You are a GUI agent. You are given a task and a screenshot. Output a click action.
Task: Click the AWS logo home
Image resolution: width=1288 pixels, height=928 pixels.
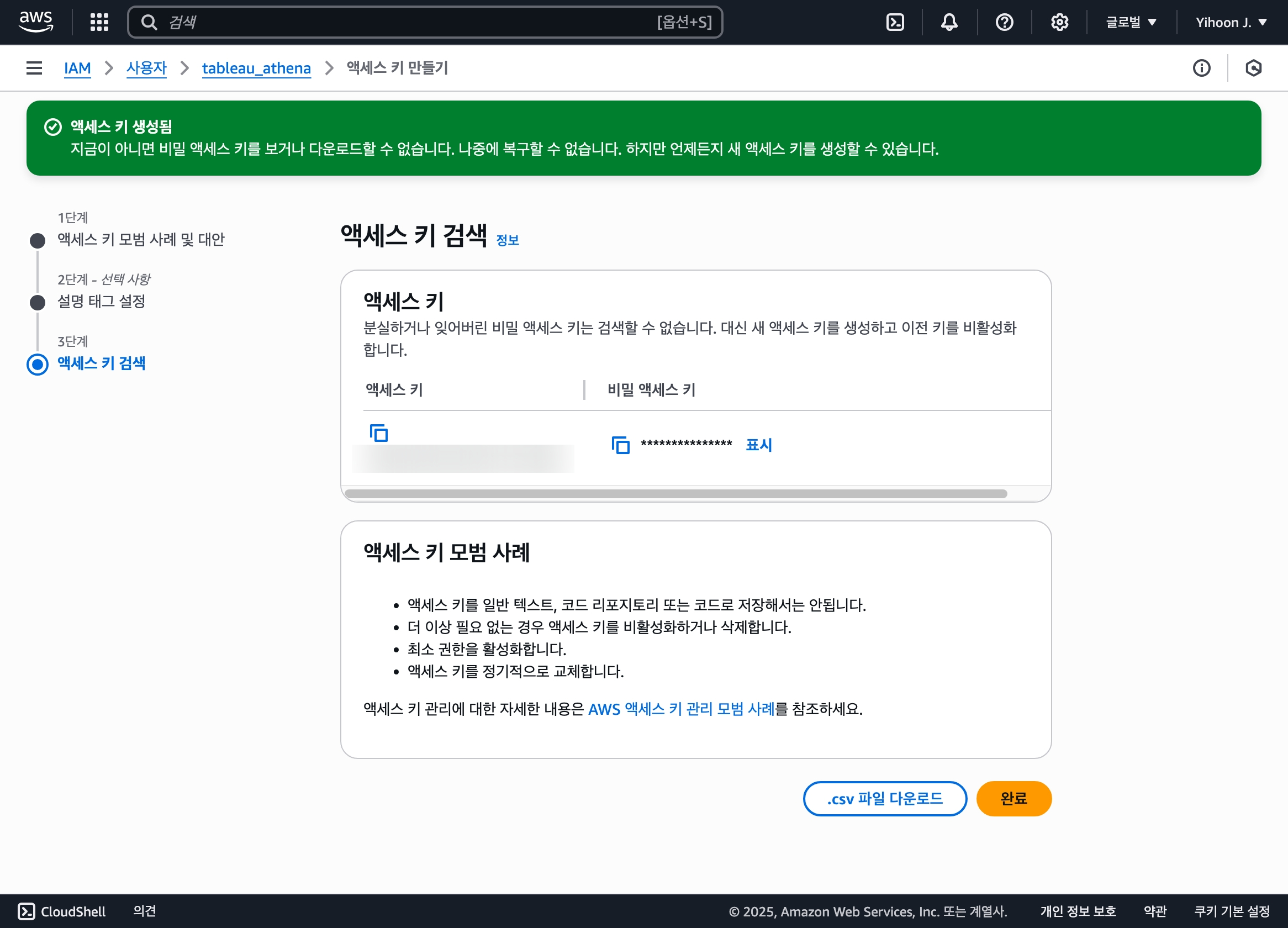(x=36, y=22)
